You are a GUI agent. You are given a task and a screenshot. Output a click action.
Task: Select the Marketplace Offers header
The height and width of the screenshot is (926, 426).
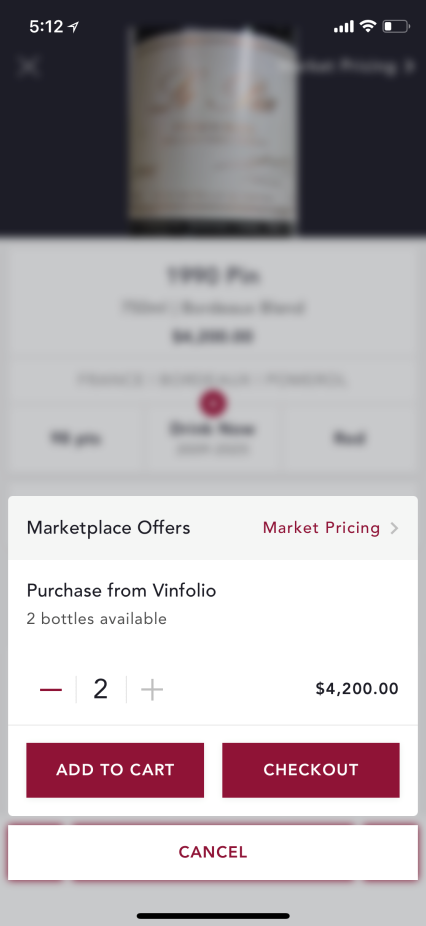[x=109, y=527]
